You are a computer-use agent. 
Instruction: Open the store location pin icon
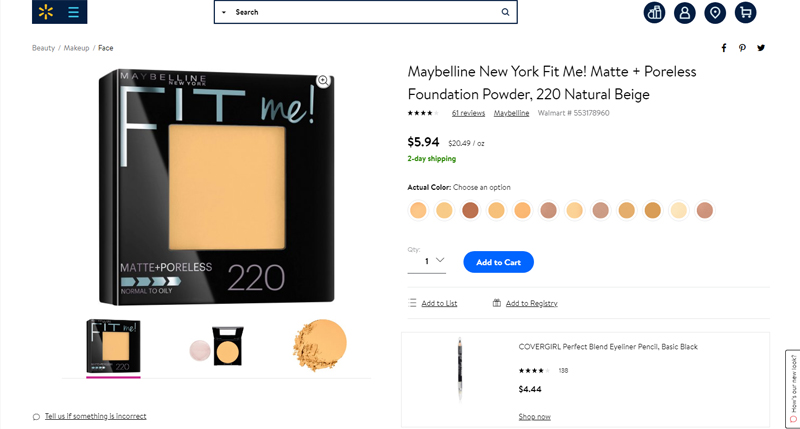coord(714,13)
